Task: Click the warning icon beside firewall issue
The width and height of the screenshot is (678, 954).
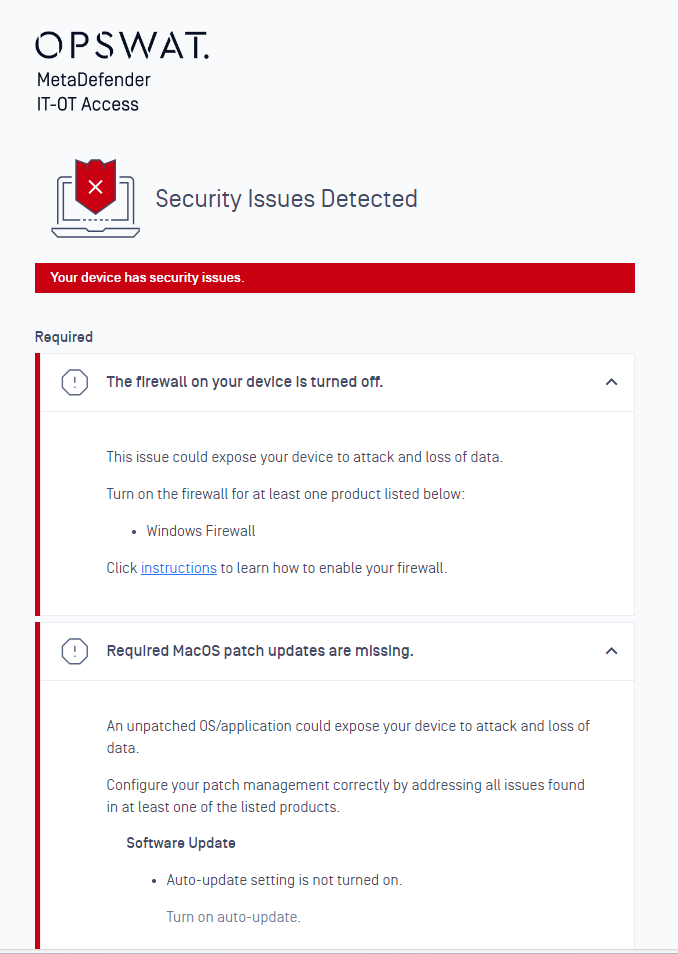Action: 75,382
